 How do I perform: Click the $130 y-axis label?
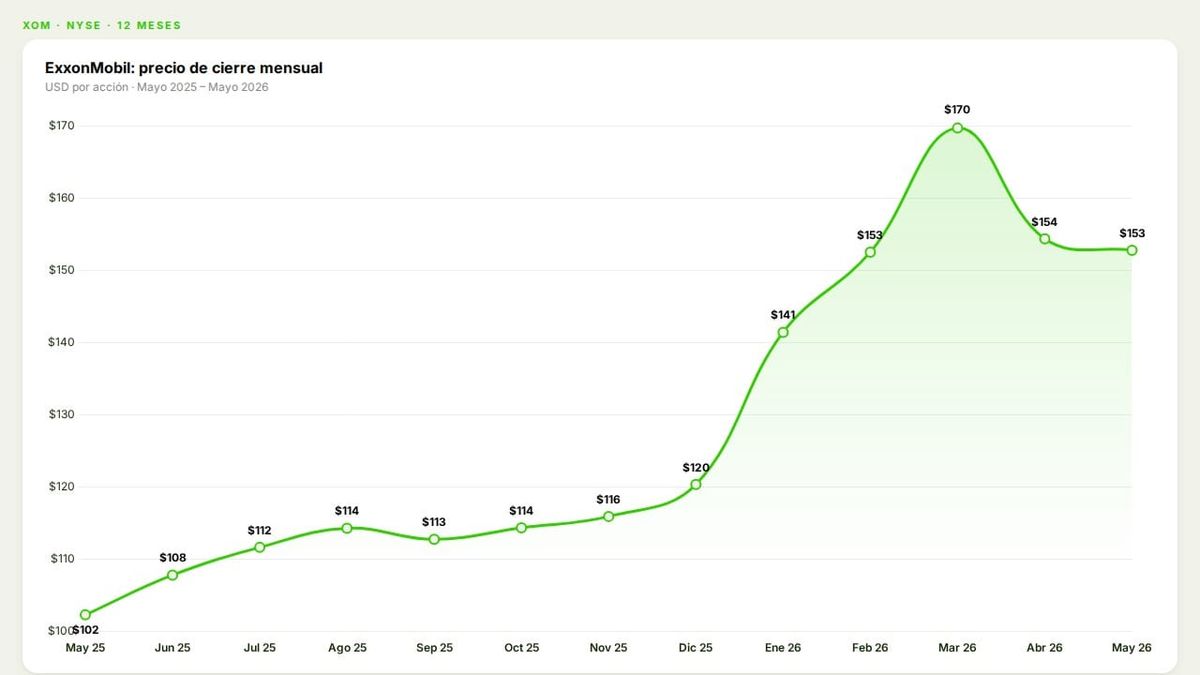tap(61, 414)
